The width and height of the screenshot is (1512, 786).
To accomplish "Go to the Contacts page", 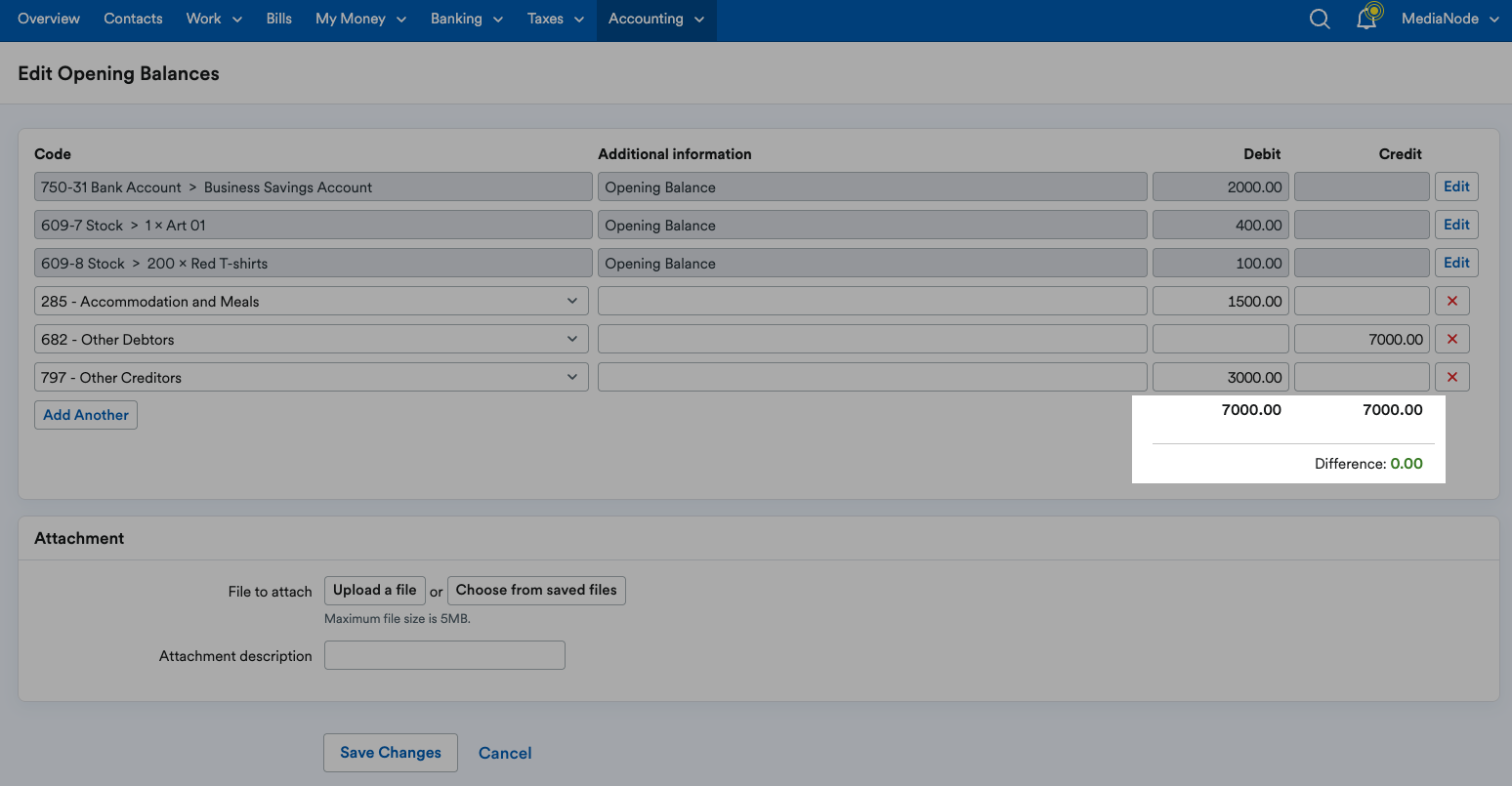I will coord(133,19).
